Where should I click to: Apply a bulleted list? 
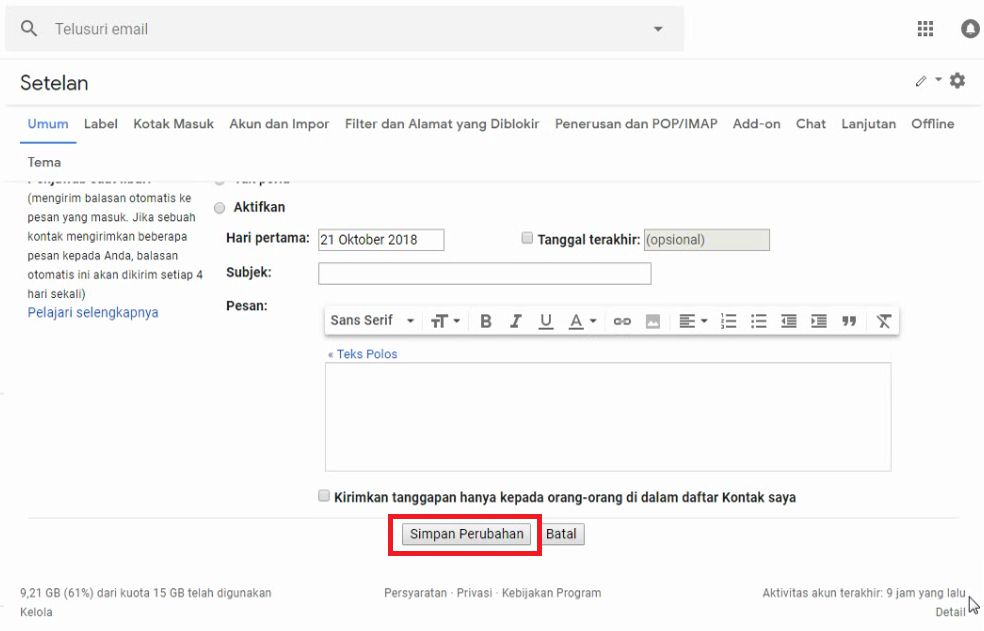pyautogui.click(x=759, y=321)
